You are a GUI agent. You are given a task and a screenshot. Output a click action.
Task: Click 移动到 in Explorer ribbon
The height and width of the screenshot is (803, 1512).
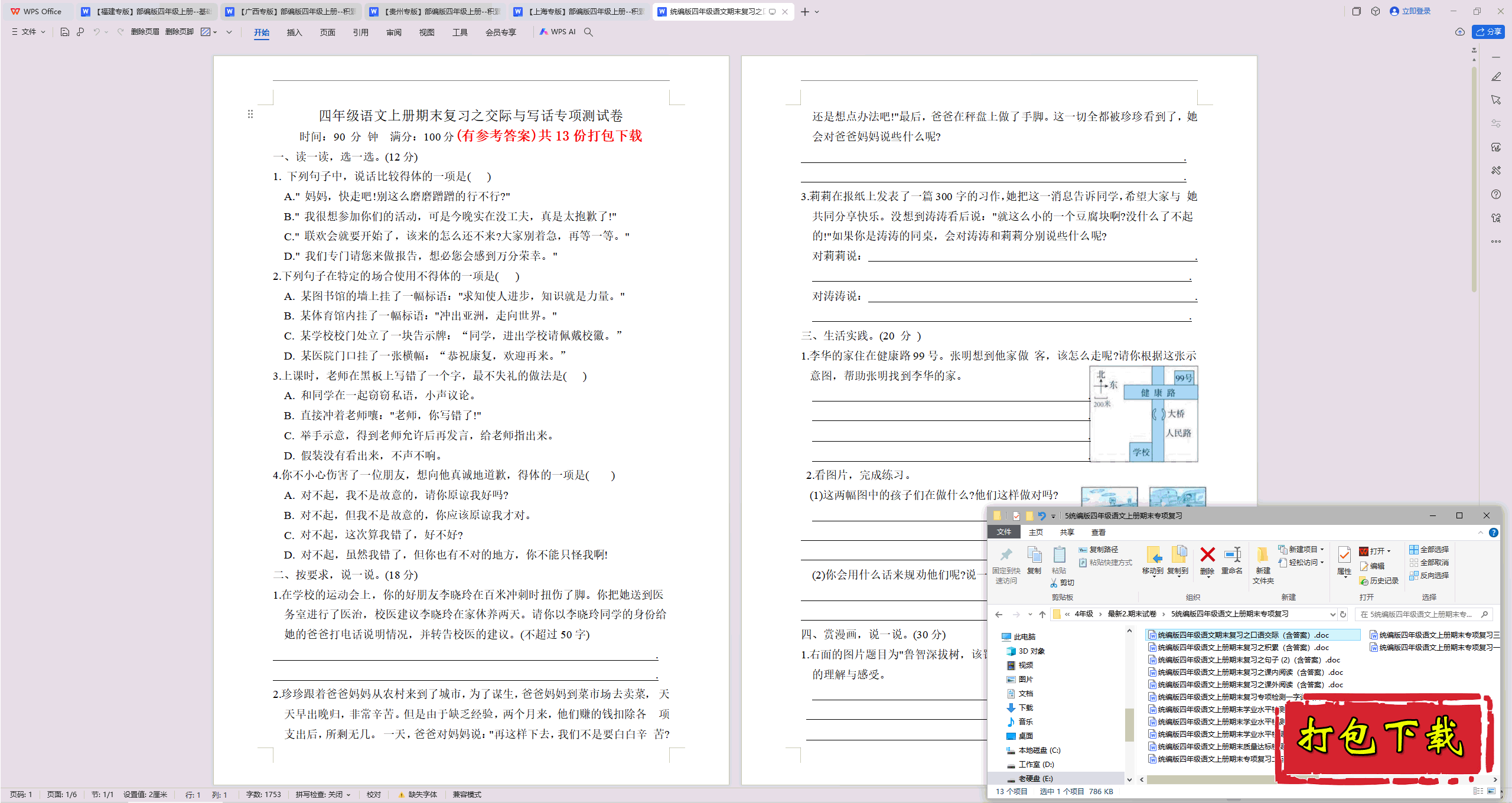[x=1152, y=560]
